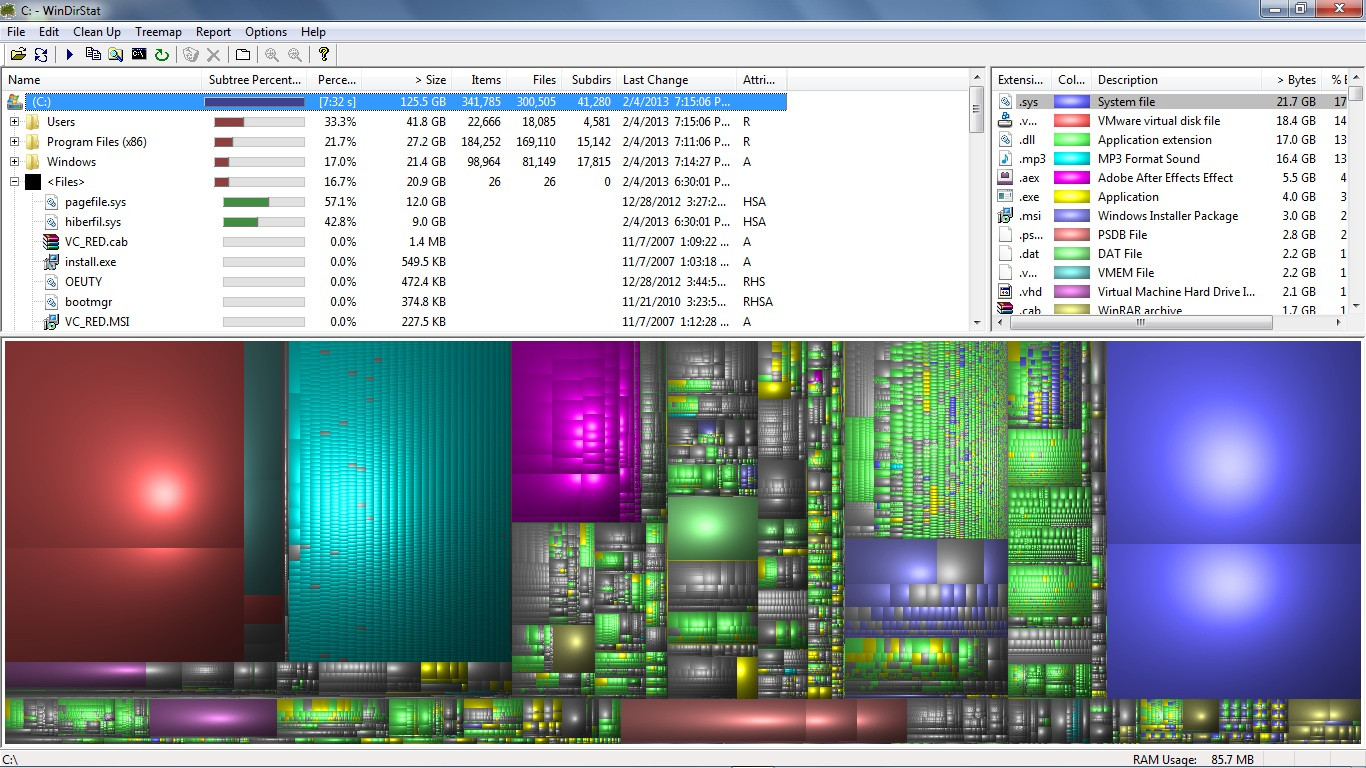The height and width of the screenshot is (768, 1366).
Task: Open the Options menu
Action: 266,32
